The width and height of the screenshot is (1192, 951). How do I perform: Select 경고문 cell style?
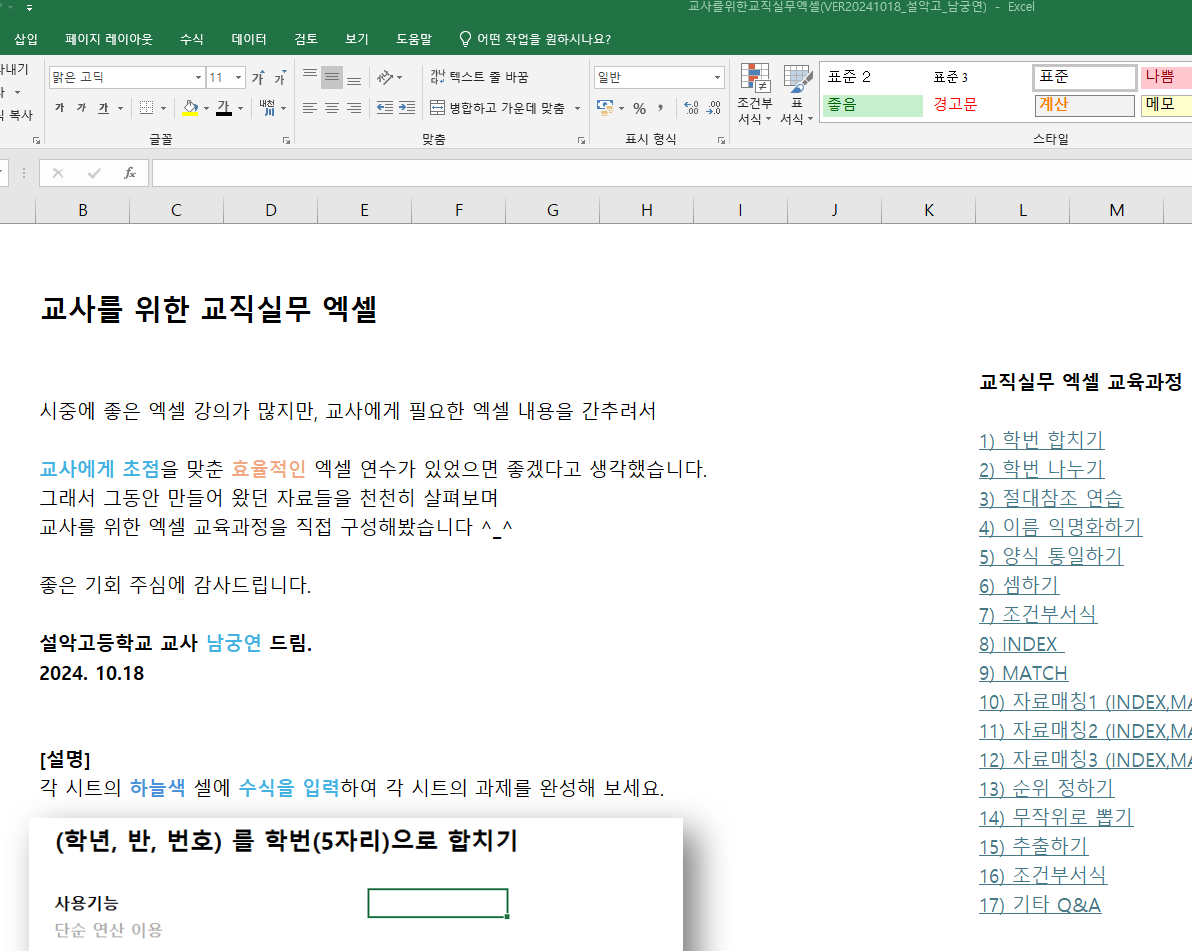click(979, 105)
